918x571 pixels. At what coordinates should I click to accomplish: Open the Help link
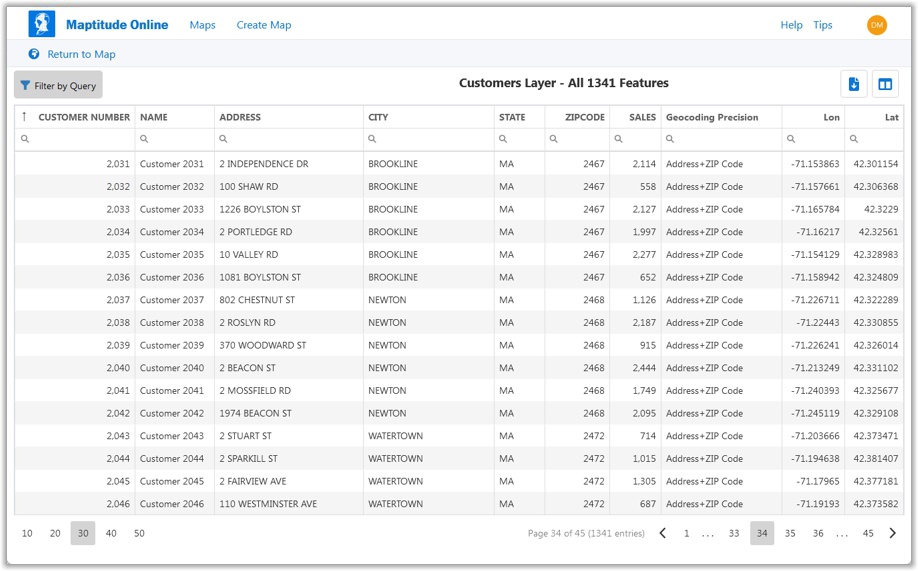pyautogui.click(x=791, y=25)
